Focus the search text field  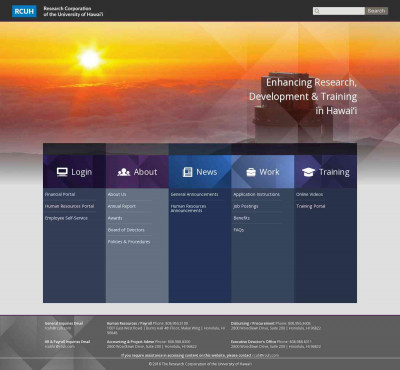click(339, 11)
